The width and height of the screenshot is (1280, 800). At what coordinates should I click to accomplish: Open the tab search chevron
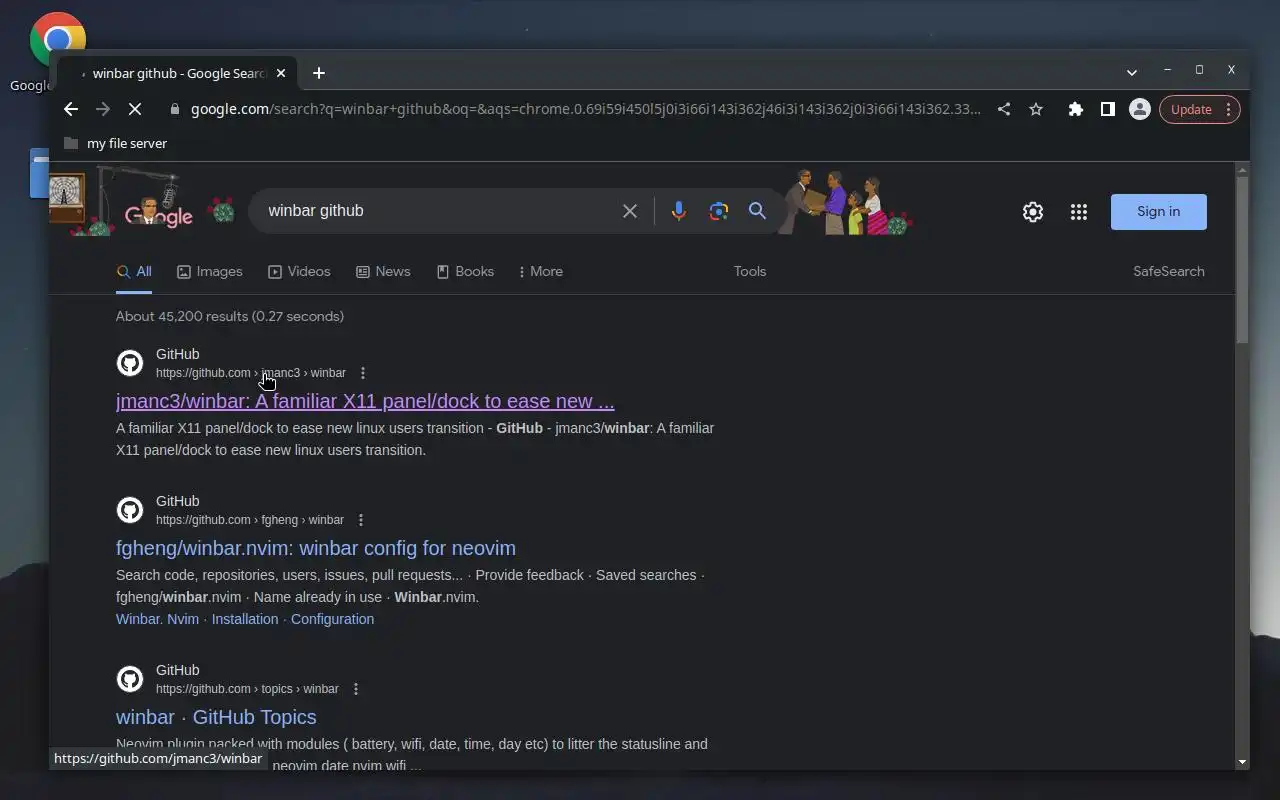tap(1131, 72)
